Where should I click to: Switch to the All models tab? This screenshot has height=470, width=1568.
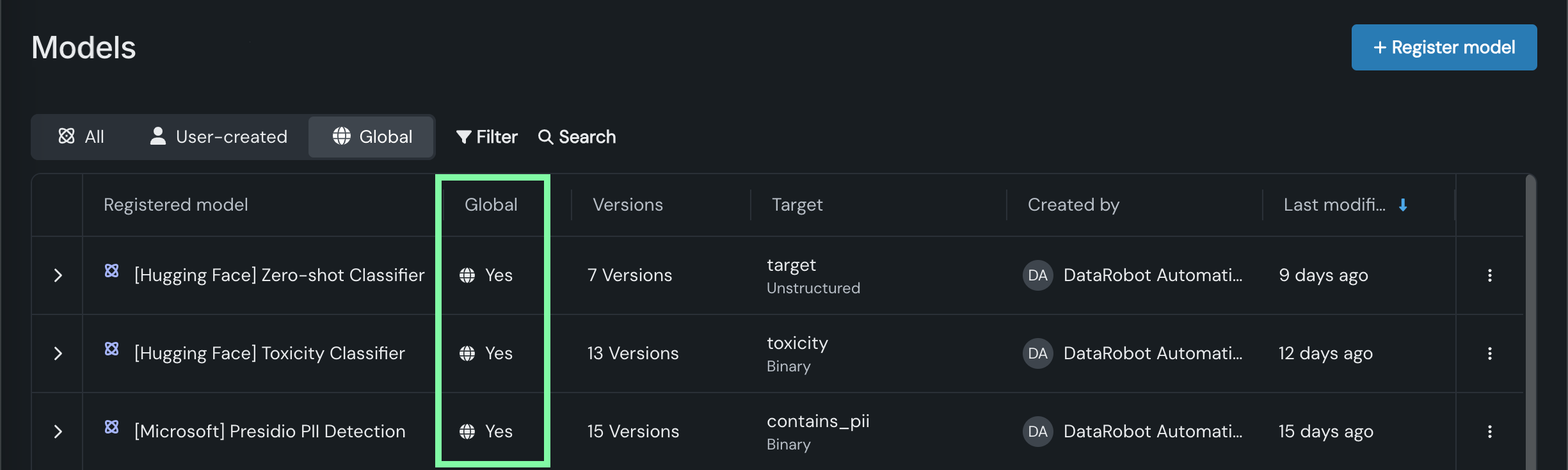81,136
